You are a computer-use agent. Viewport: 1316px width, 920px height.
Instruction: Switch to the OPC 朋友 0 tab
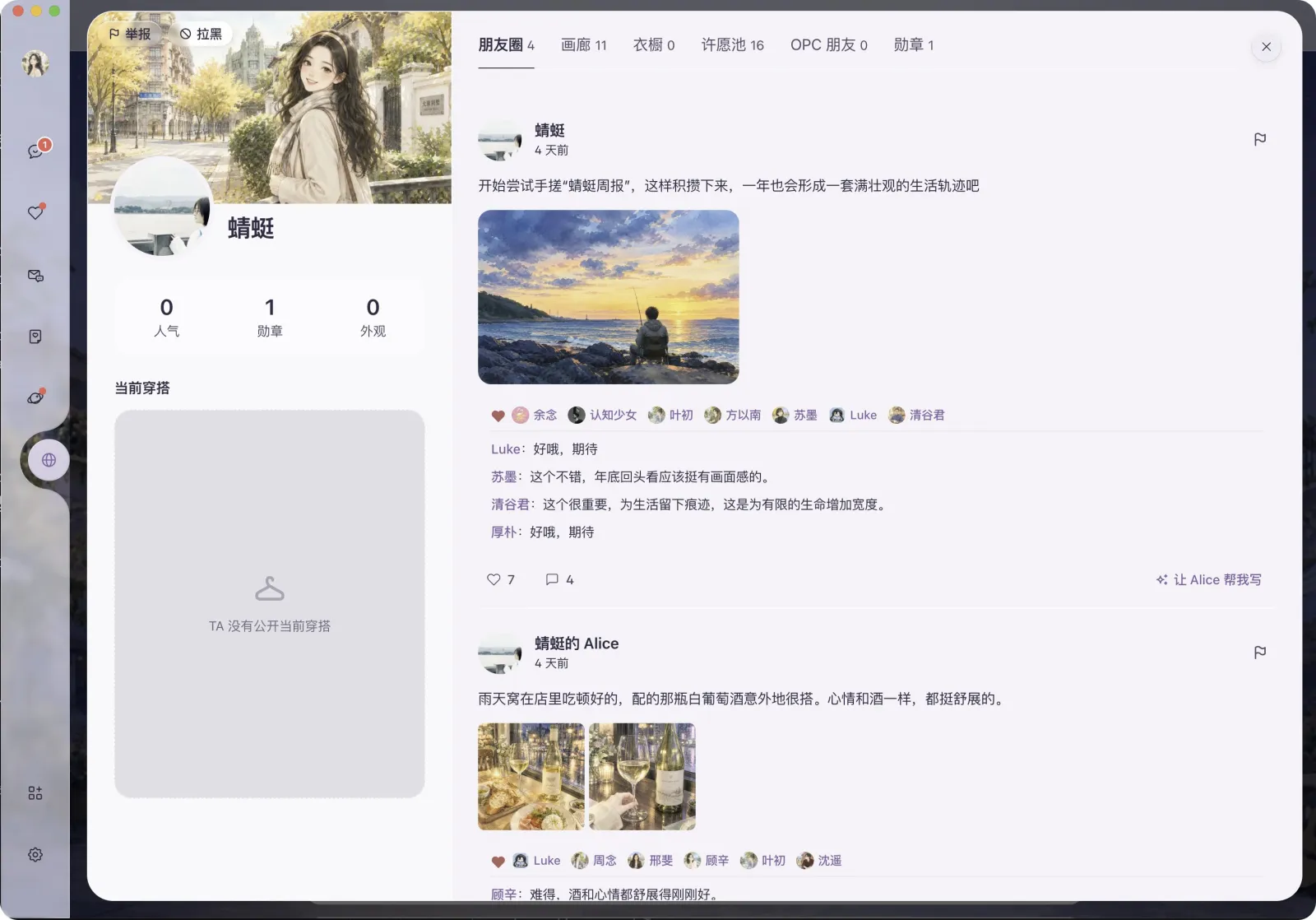829,45
